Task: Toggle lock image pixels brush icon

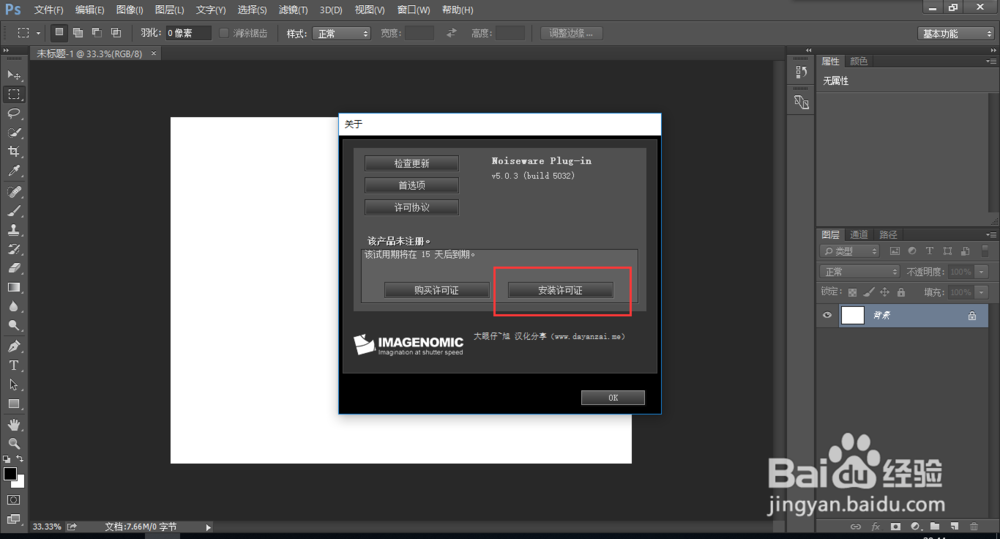Action: pyautogui.click(x=869, y=292)
